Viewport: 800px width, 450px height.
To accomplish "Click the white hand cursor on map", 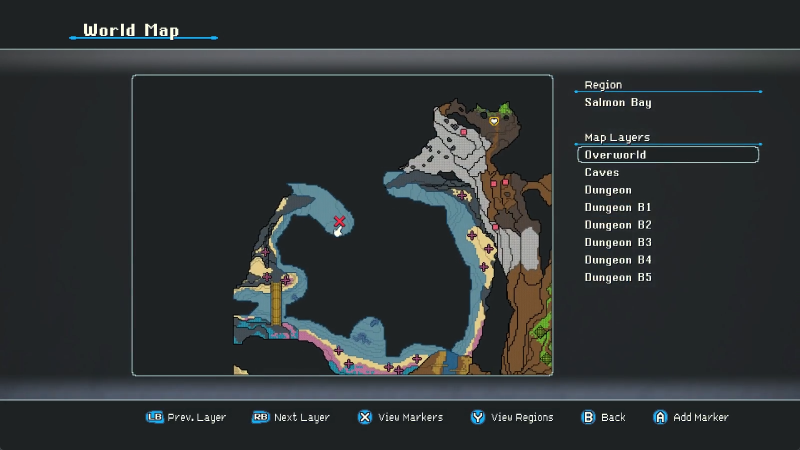I will pyautogui.click(x=337, y=232).
